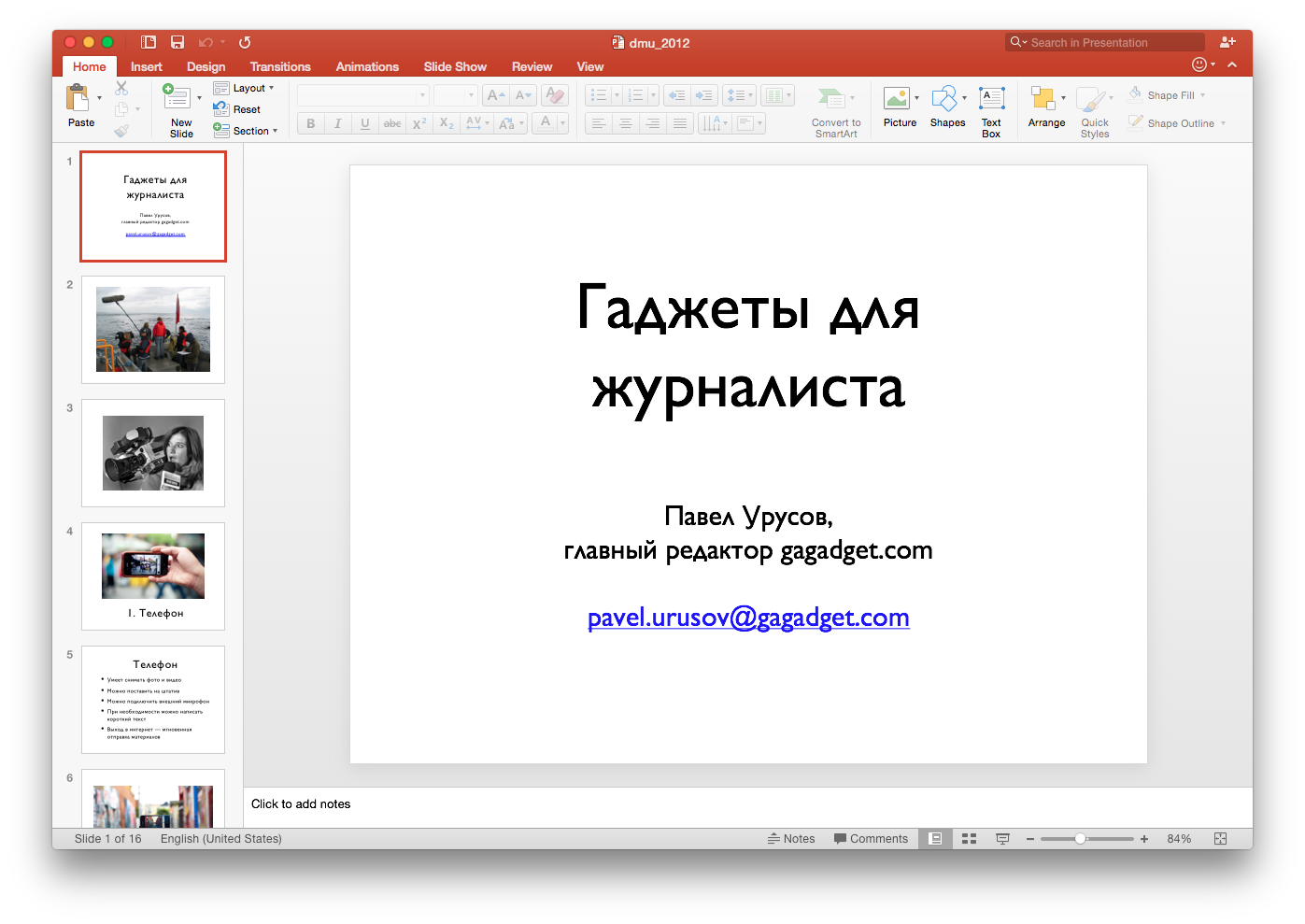The width and height of the screenshot is (1305, 924).
Task: Clear formatting with the eraser icon
Action: pyautogui.click(x=555, y=95)
